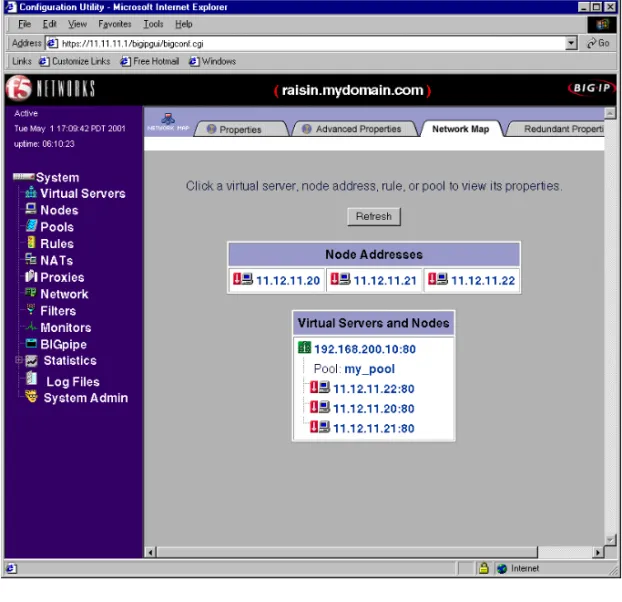The image size is (622, 602).
Task: Click the NATs icon in sidebar
Action: [x=31, y=259]
